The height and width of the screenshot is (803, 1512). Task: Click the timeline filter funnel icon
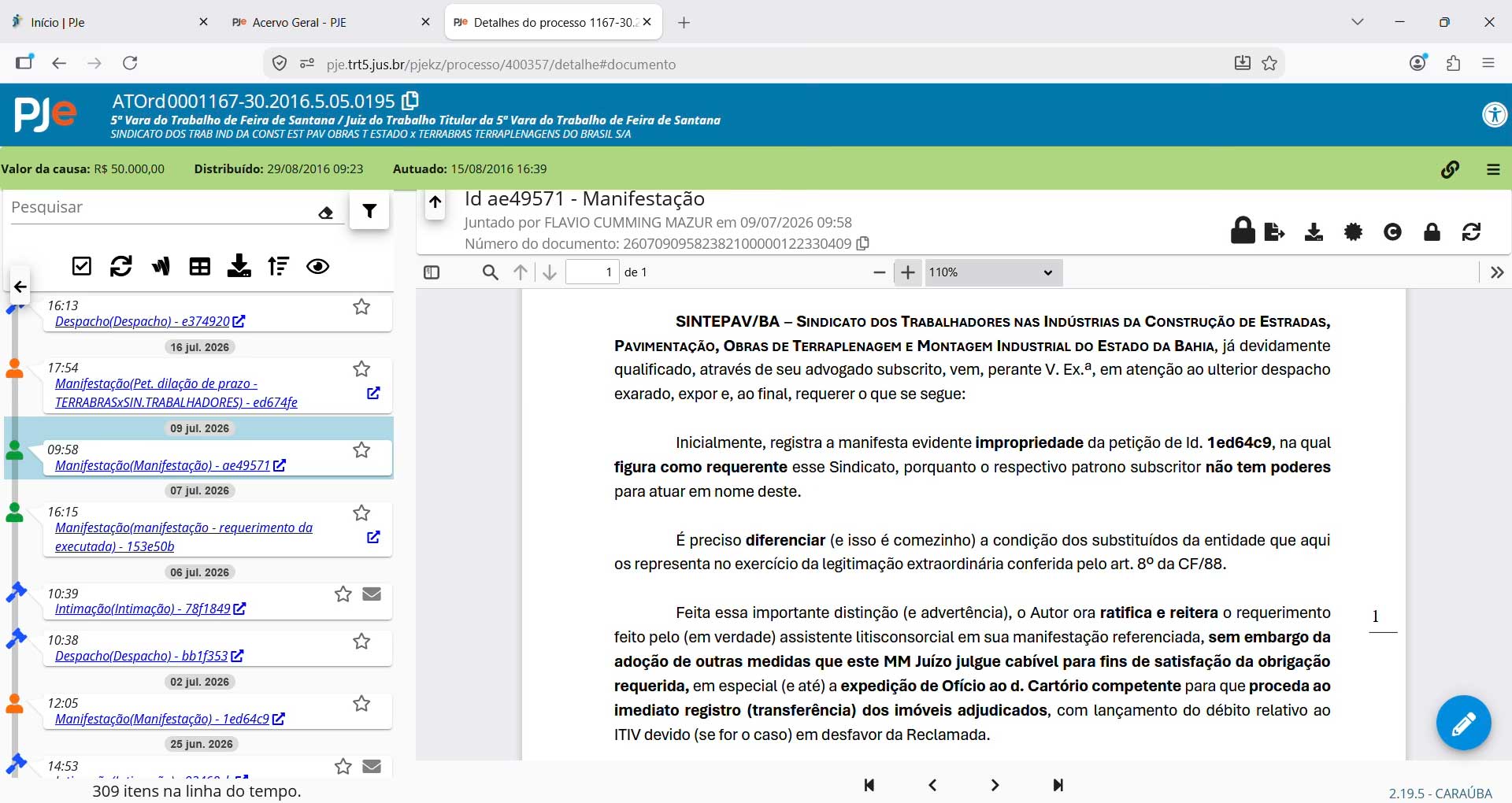(369, 210)
